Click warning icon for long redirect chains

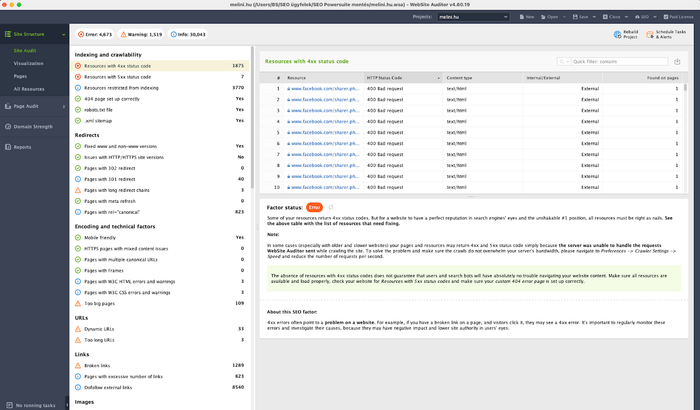(78, 190)
